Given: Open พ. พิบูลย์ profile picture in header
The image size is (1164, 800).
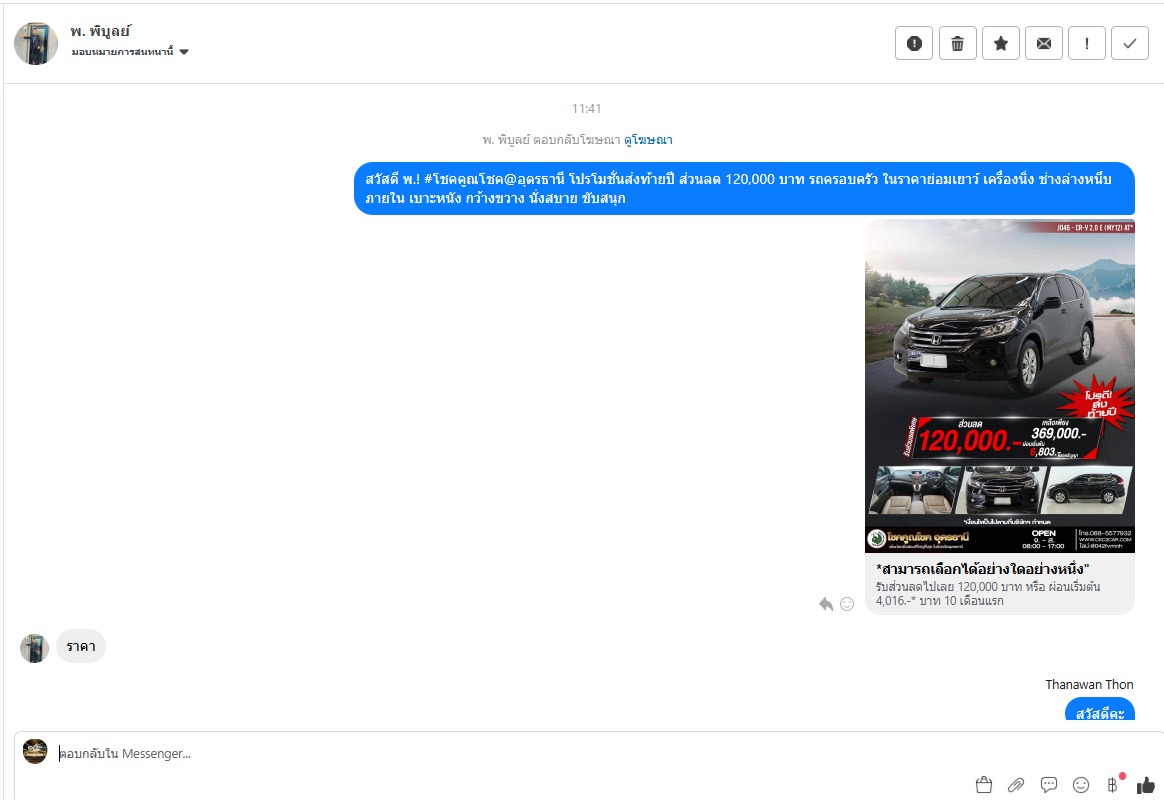Looking at the screenshot, I should pyautogui.click(x=36, y=43).
